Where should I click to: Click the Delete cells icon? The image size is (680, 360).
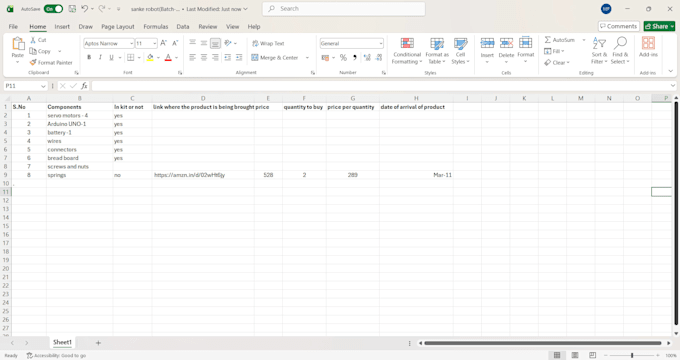point(506,44)
